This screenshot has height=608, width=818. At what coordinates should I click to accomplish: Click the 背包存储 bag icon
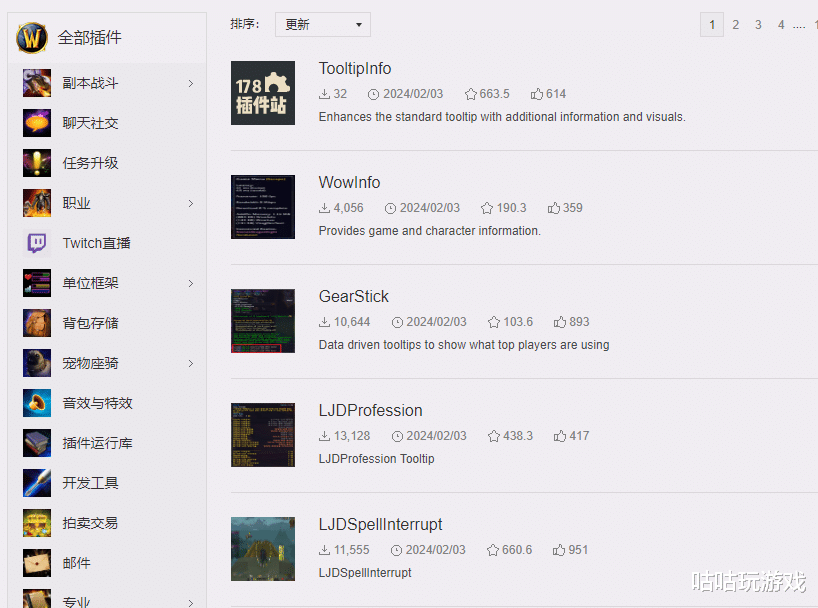pos(37,323)
